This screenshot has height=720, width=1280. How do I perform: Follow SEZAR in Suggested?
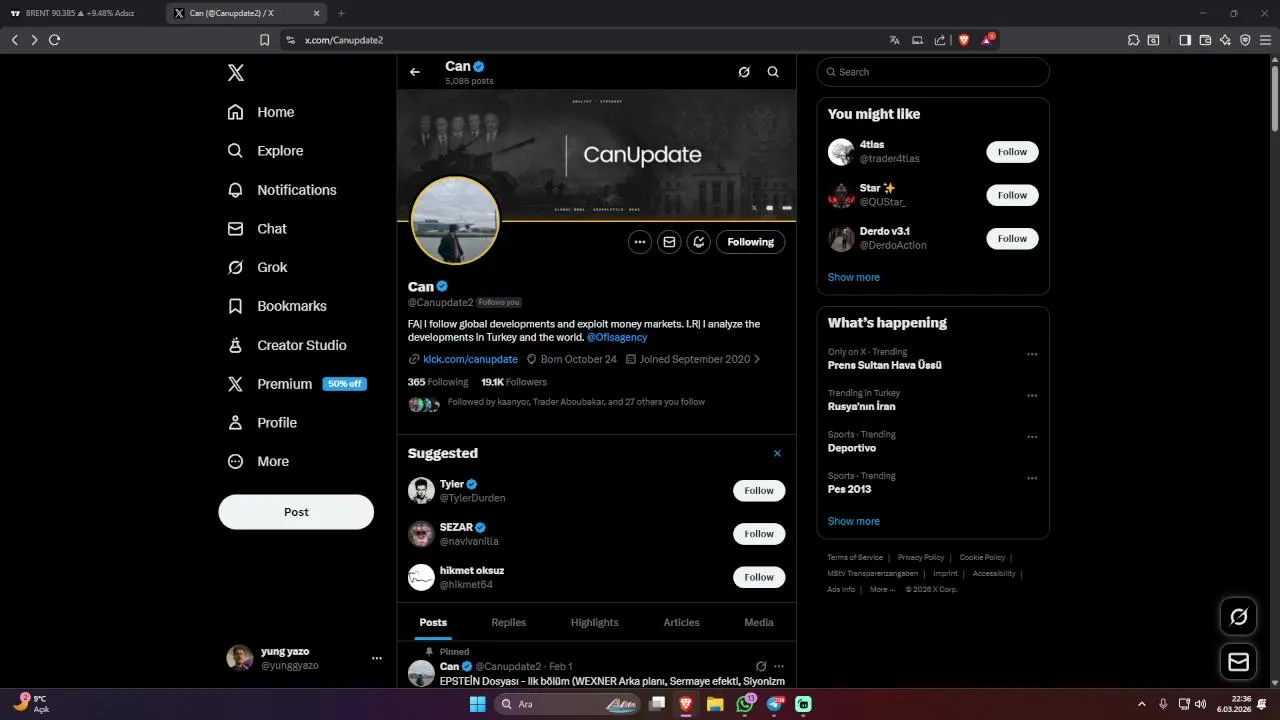pyautogui.click(x=759, y=534)
